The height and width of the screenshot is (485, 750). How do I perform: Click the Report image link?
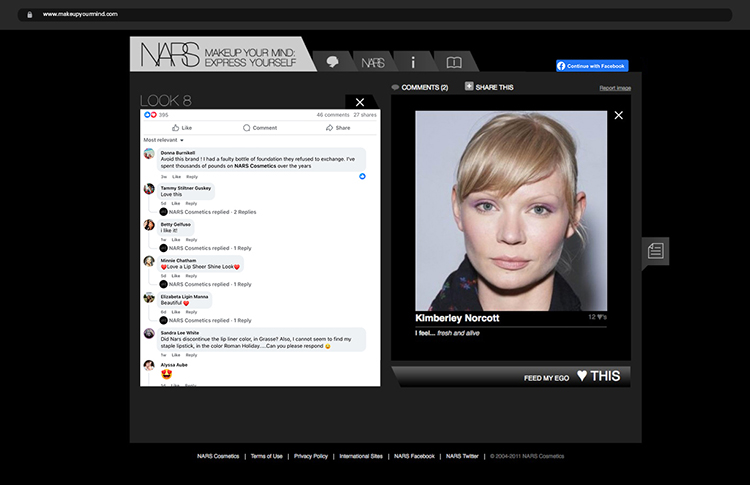pyautogui.click(x=615, y=88)
